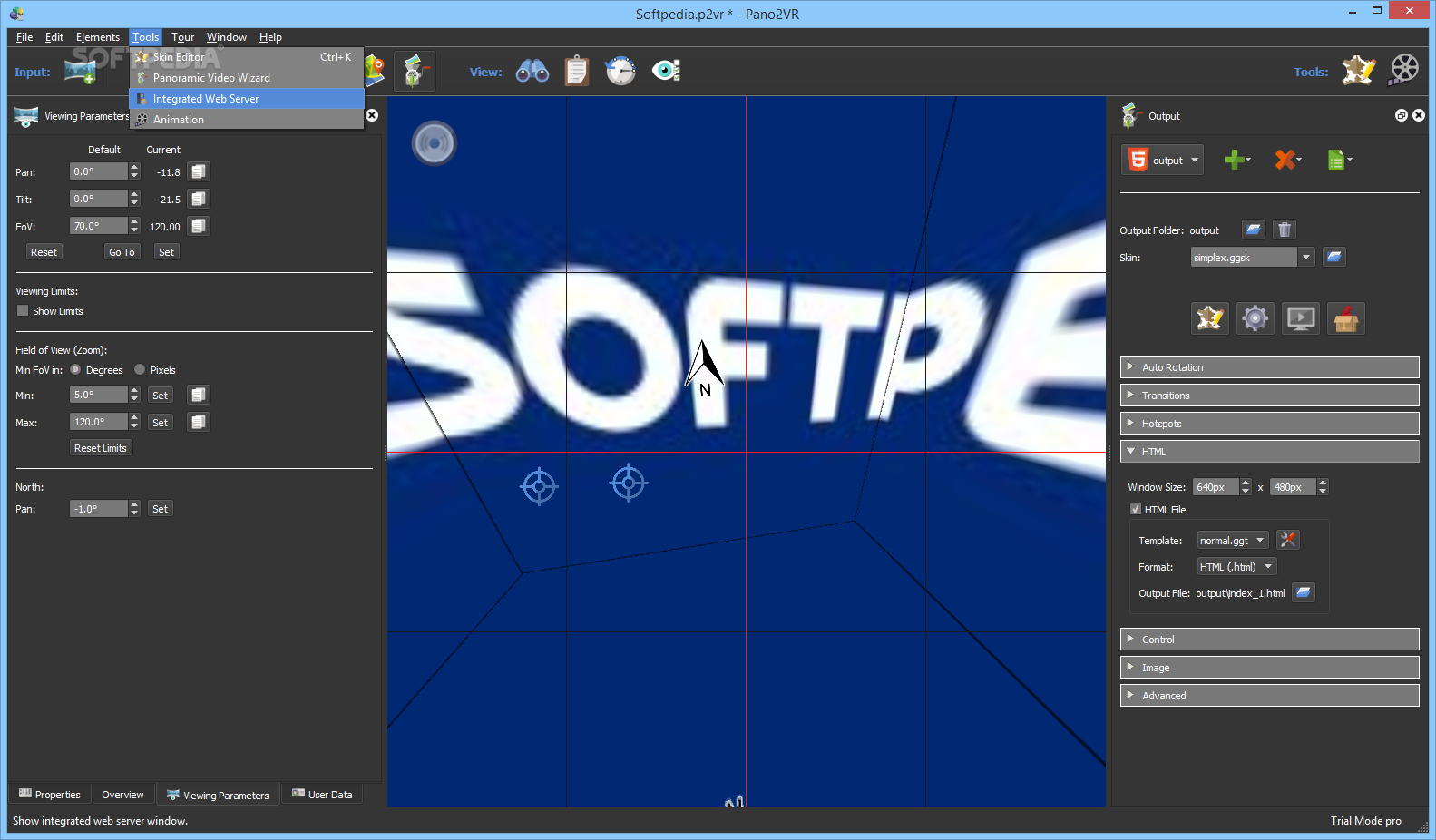1436x840 pixels.
Task: Click the Reset Limits button
Action: 101,447
